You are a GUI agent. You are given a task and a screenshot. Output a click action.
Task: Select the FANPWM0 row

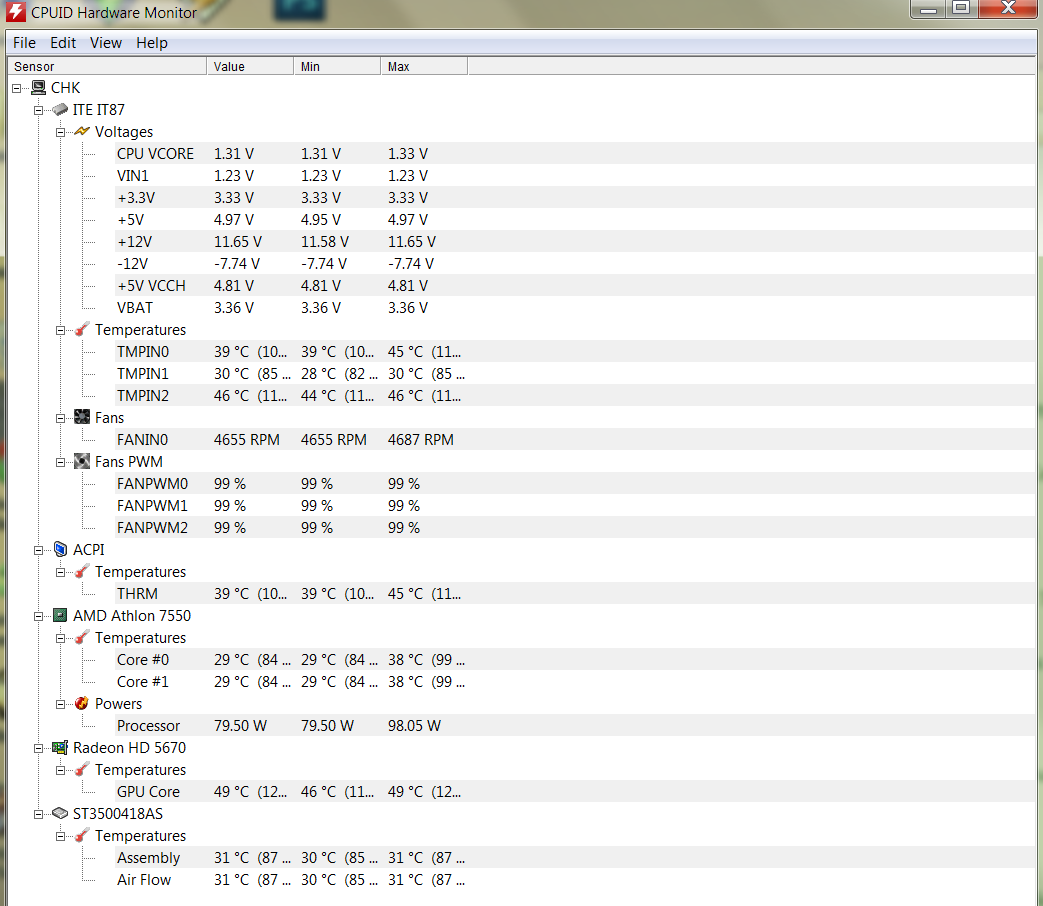tap(575, 484)
